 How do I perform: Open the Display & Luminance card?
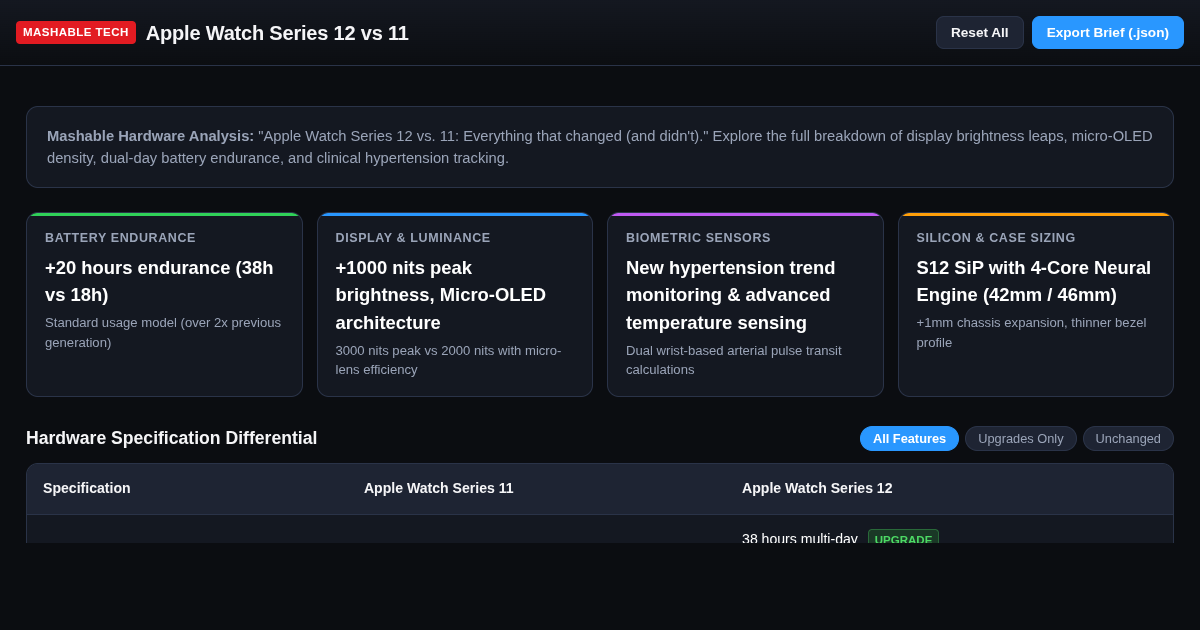tap(455, 304)
